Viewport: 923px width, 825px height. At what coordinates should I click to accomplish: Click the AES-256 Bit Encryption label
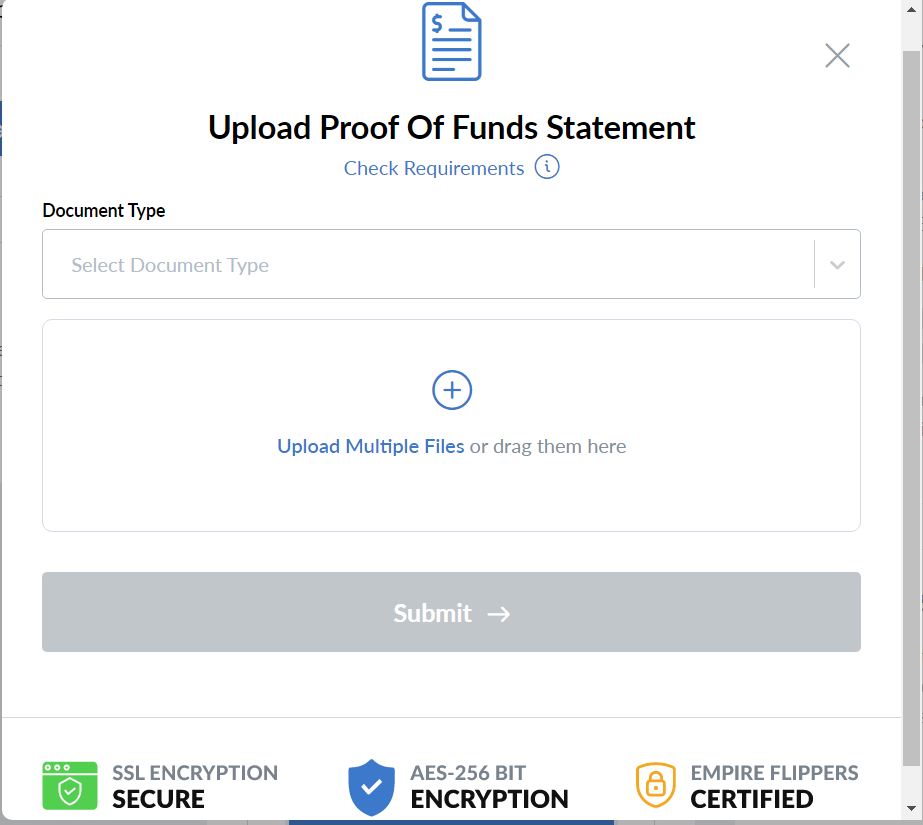click(489, 786)
